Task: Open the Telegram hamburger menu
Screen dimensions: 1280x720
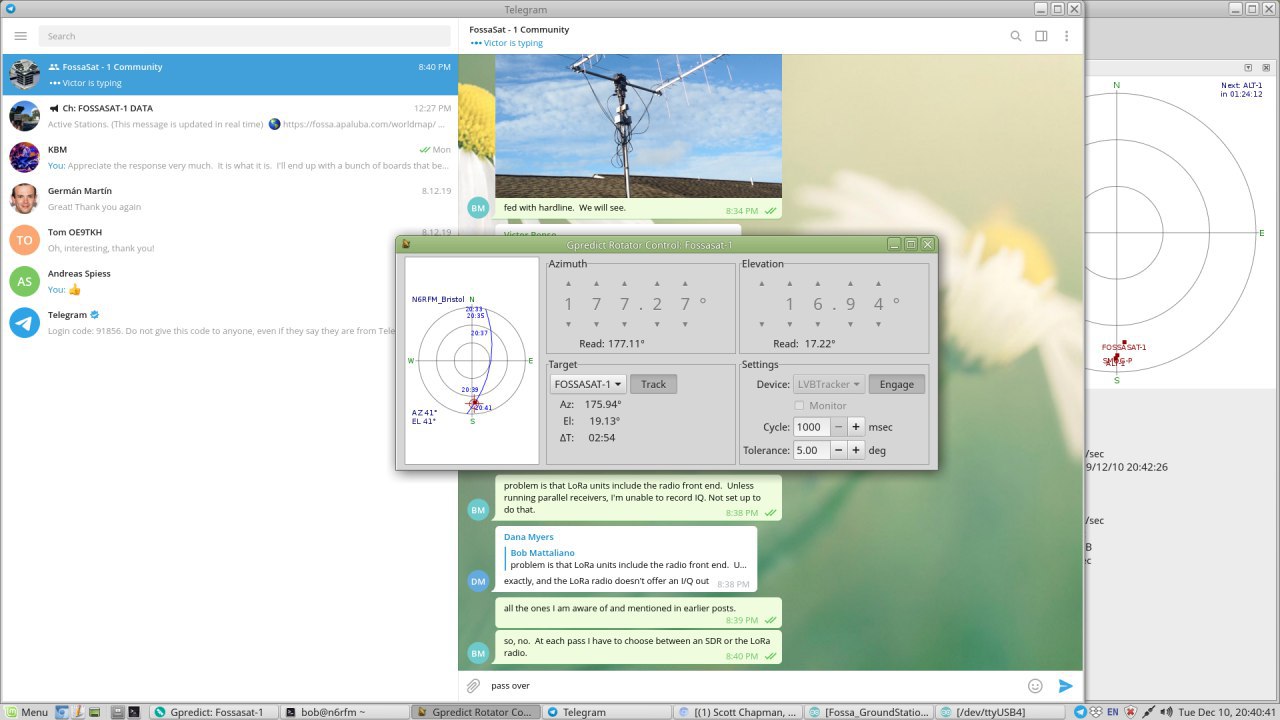Action: [x=20, y=36]
